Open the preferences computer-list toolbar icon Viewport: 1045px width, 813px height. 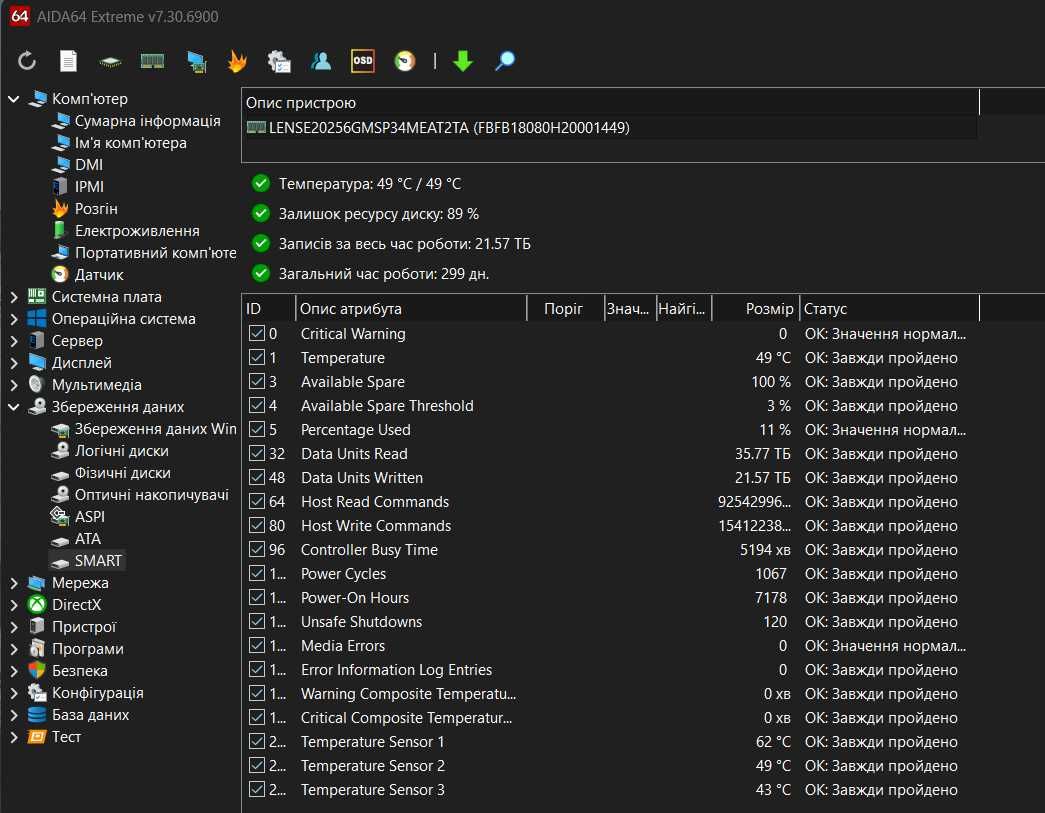tap(279, 61)
